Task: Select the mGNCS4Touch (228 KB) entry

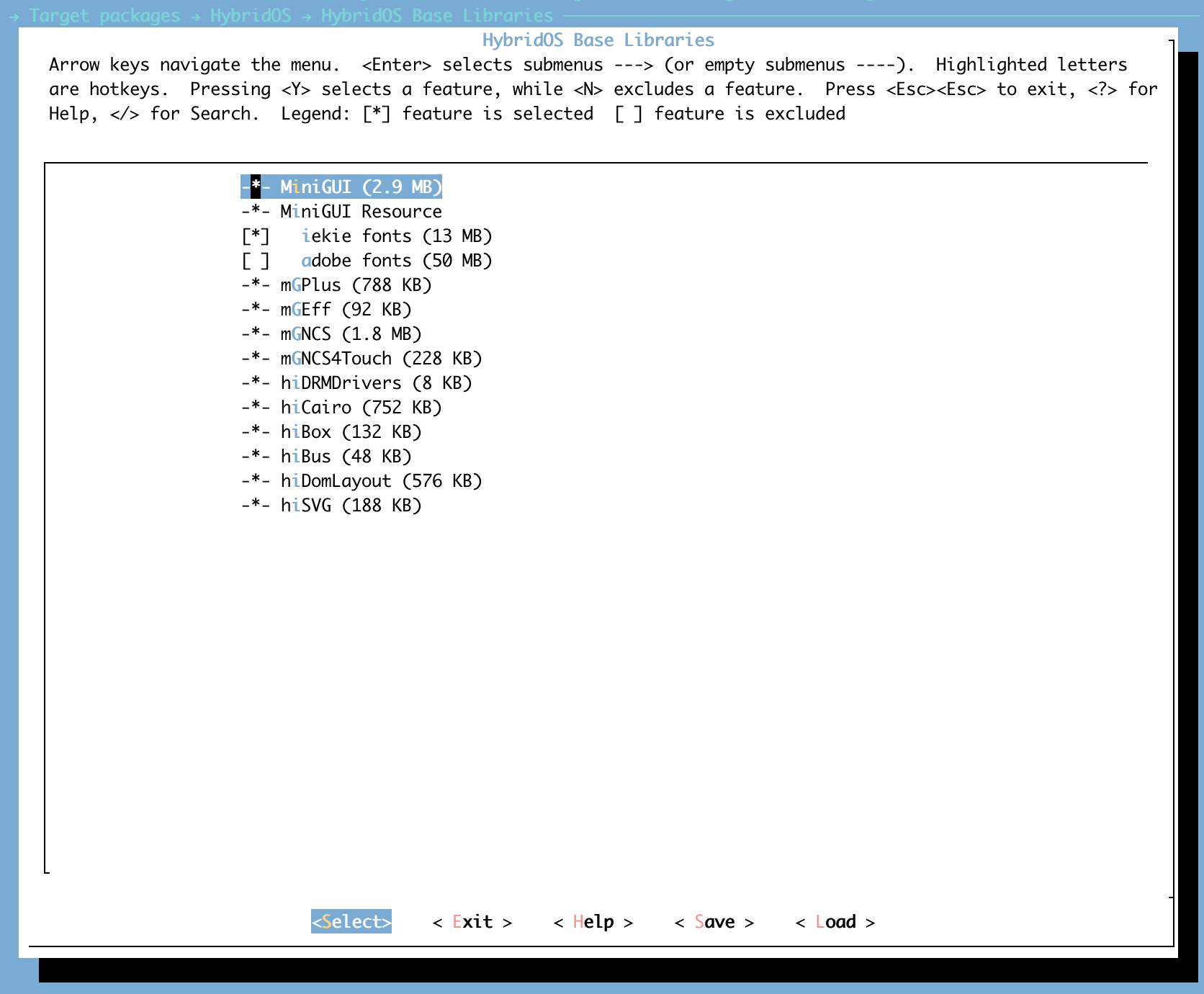Action: (361, 358)
